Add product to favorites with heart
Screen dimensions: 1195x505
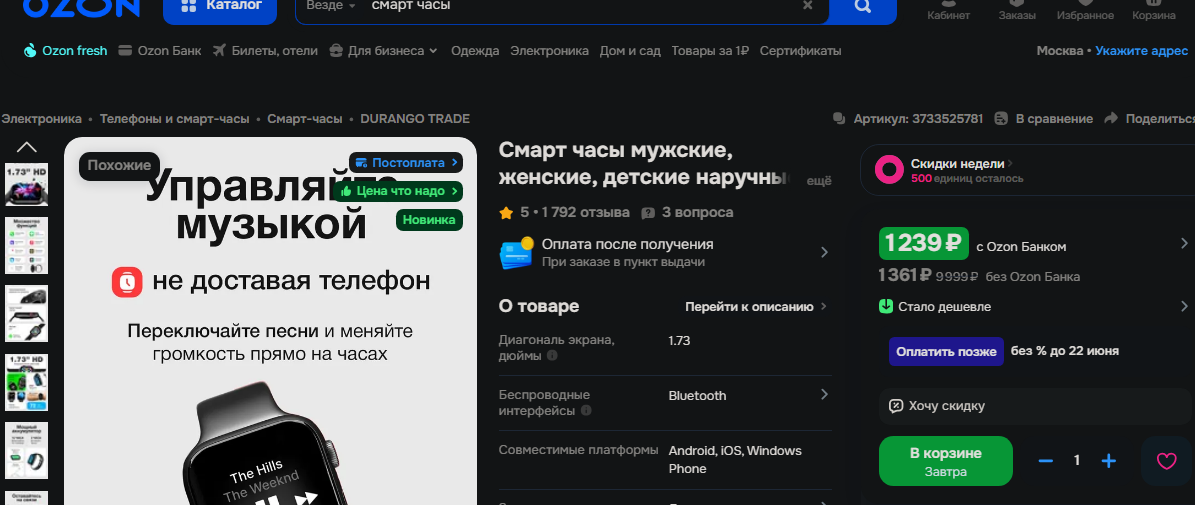coord(1166,461)
